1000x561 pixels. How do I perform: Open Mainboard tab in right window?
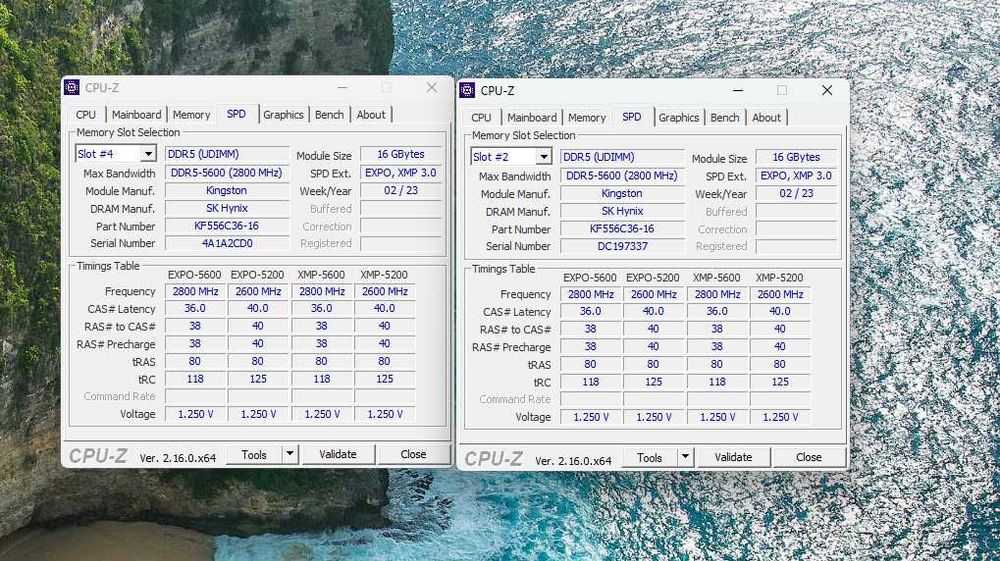click(x=532, y=118)
